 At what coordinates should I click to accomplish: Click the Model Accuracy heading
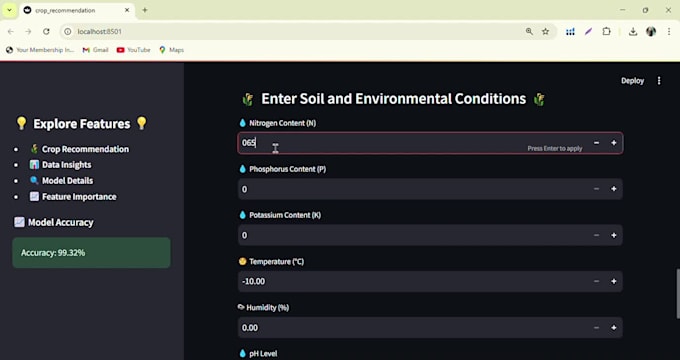(x=54, y=223)
